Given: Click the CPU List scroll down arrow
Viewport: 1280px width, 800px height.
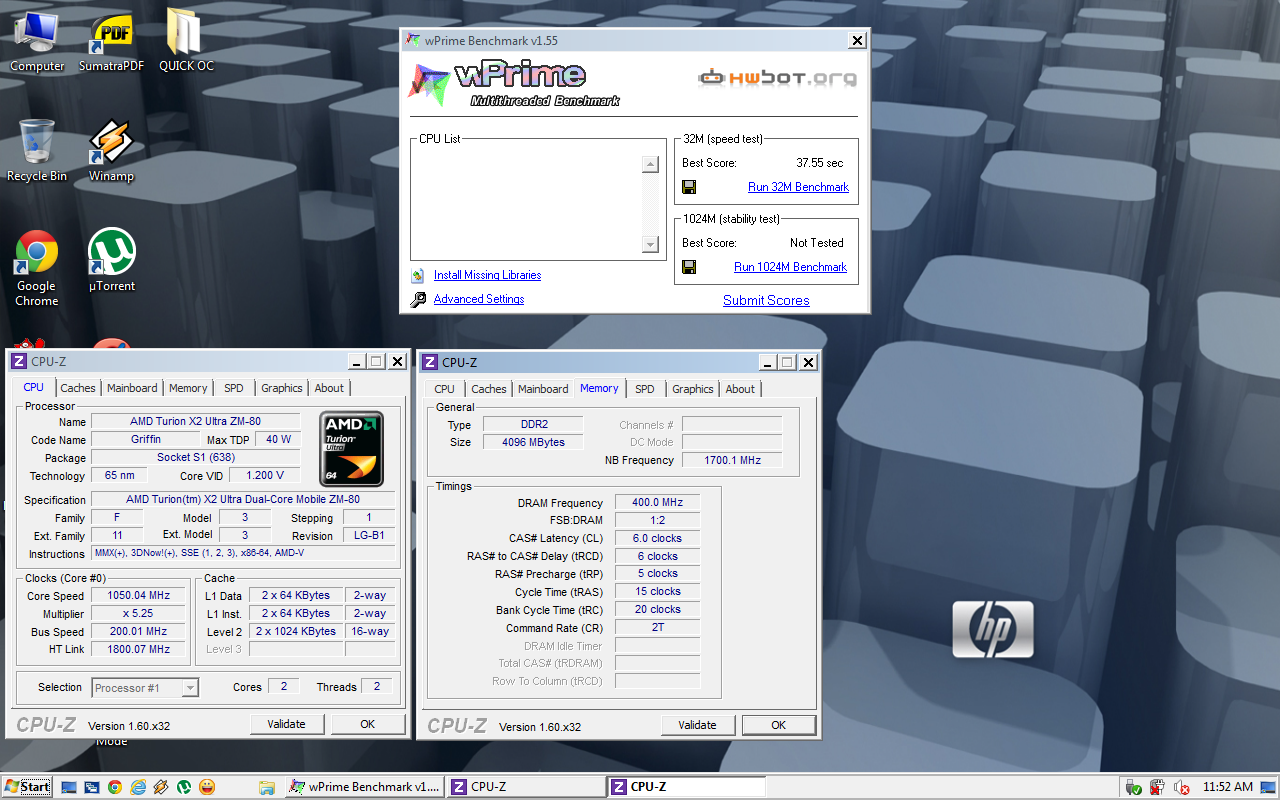Looking at the screenshot, I should (650, 245).
